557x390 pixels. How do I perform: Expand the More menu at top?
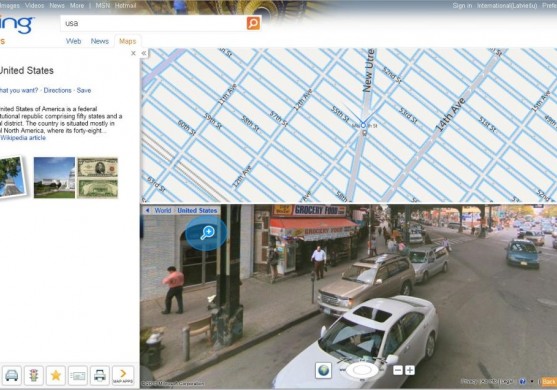[77, 5]
